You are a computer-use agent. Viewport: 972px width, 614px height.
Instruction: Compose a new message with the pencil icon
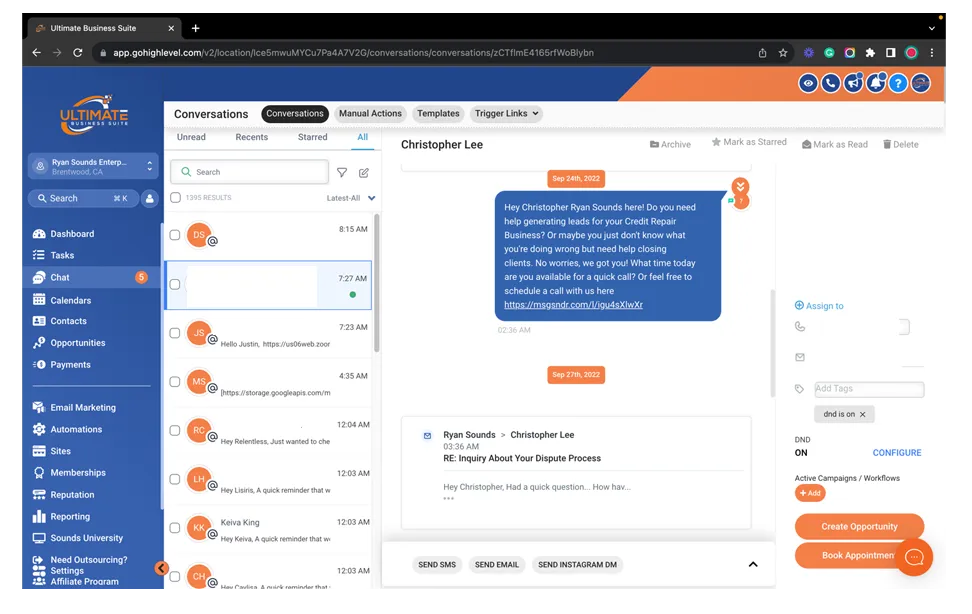(364, 172)
